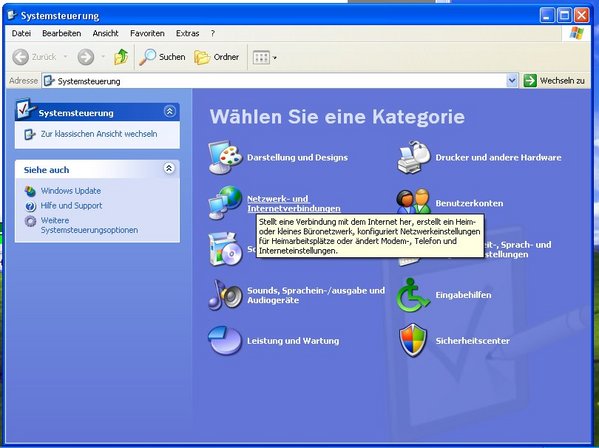Minimize the Systemsteuerung window
Viewport: 599px width, 448px height.
[547, 16]
